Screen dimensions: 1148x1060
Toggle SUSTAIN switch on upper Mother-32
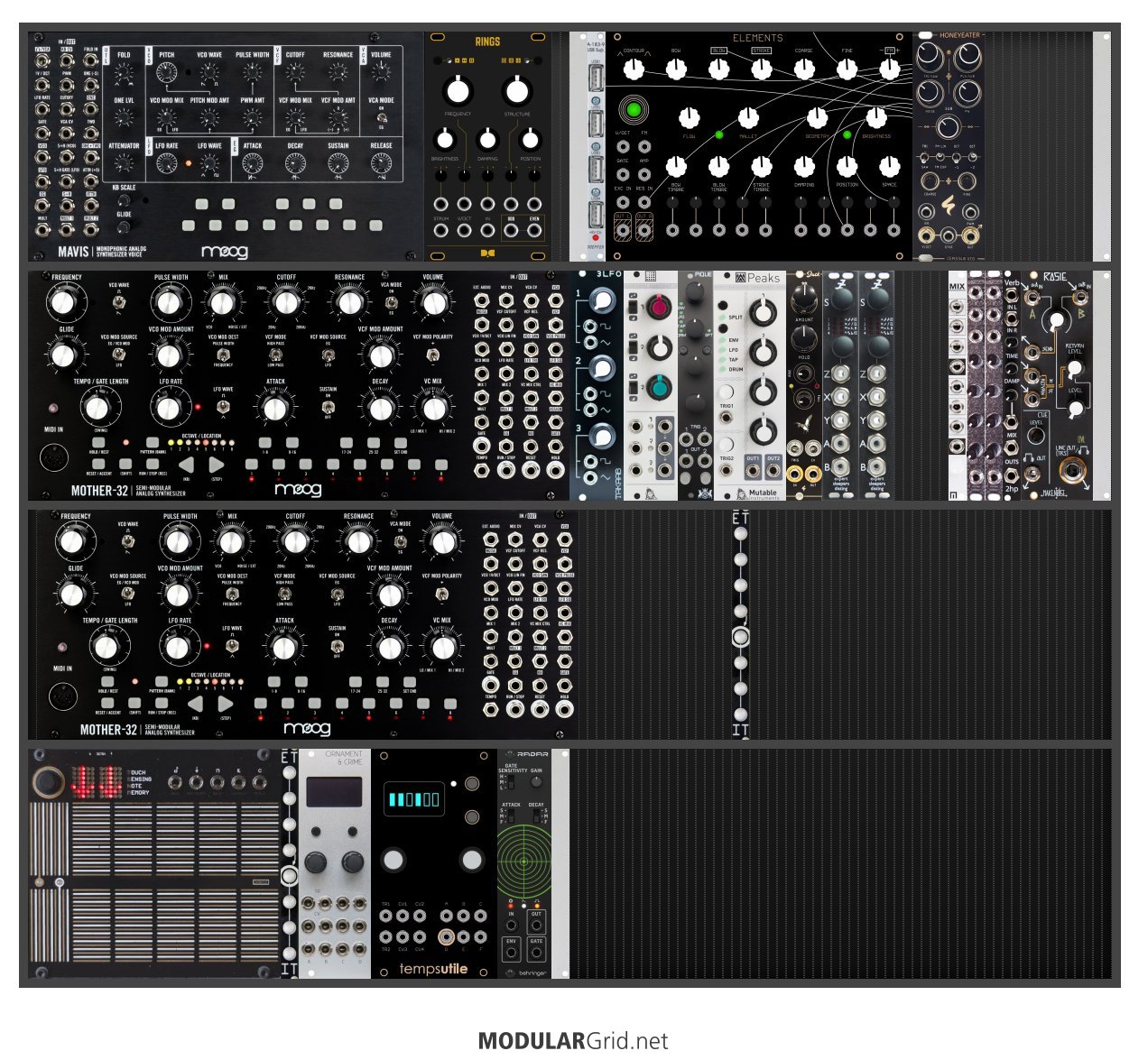[x=328, y=407]
